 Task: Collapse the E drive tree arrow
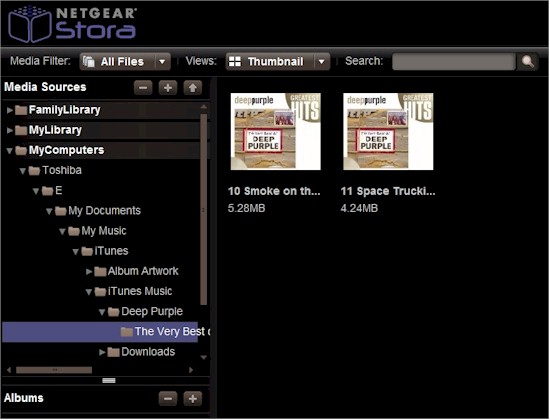tap(36, 191)
